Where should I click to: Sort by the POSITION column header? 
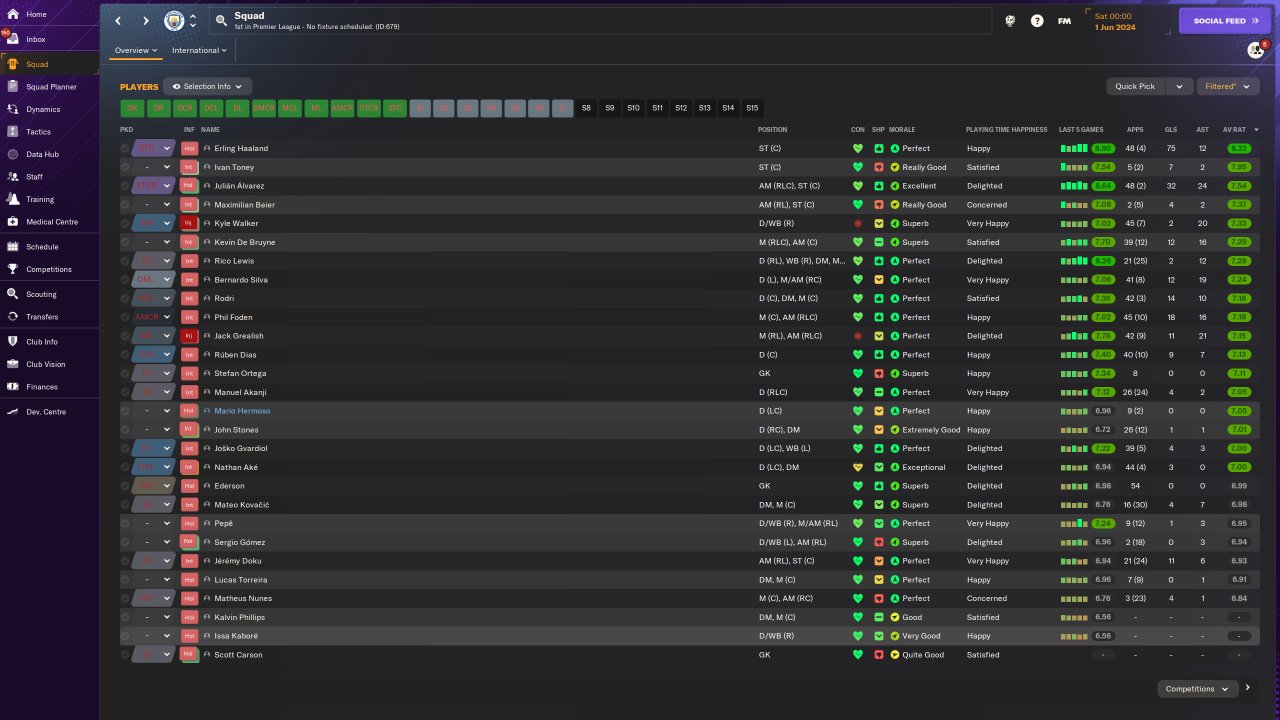(773, 129)
